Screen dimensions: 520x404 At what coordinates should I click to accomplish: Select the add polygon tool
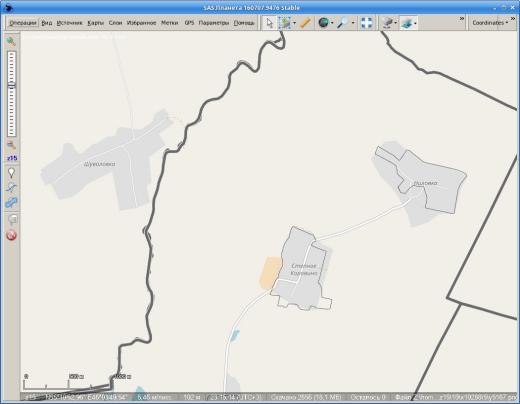[11, 202]
